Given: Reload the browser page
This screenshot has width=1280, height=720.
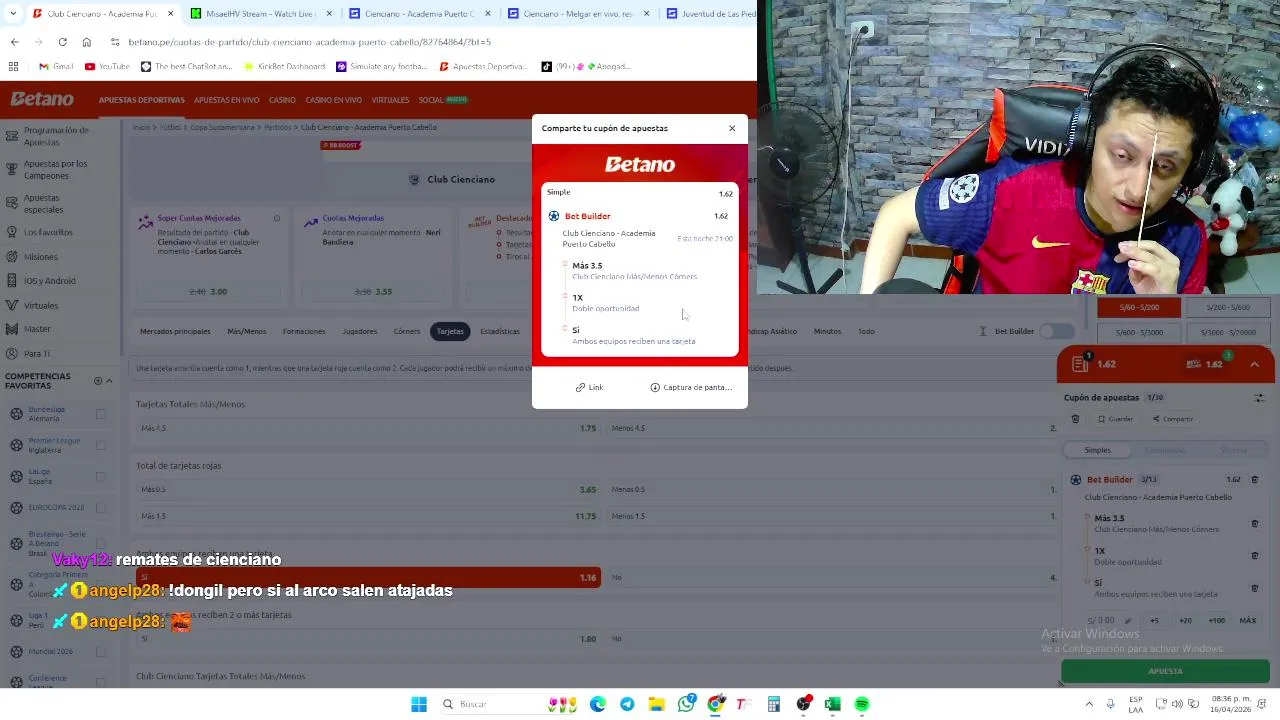Looking at the screenshot, I should [62, 42].
